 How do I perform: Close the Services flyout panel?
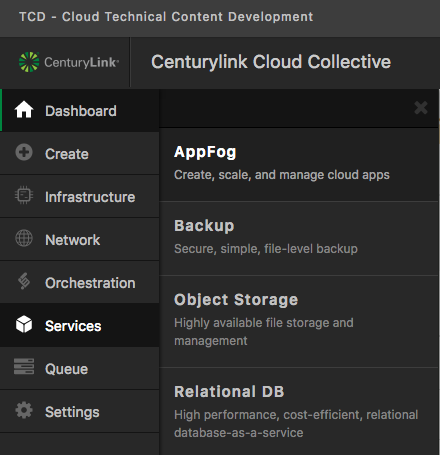[x=421, y=108]
